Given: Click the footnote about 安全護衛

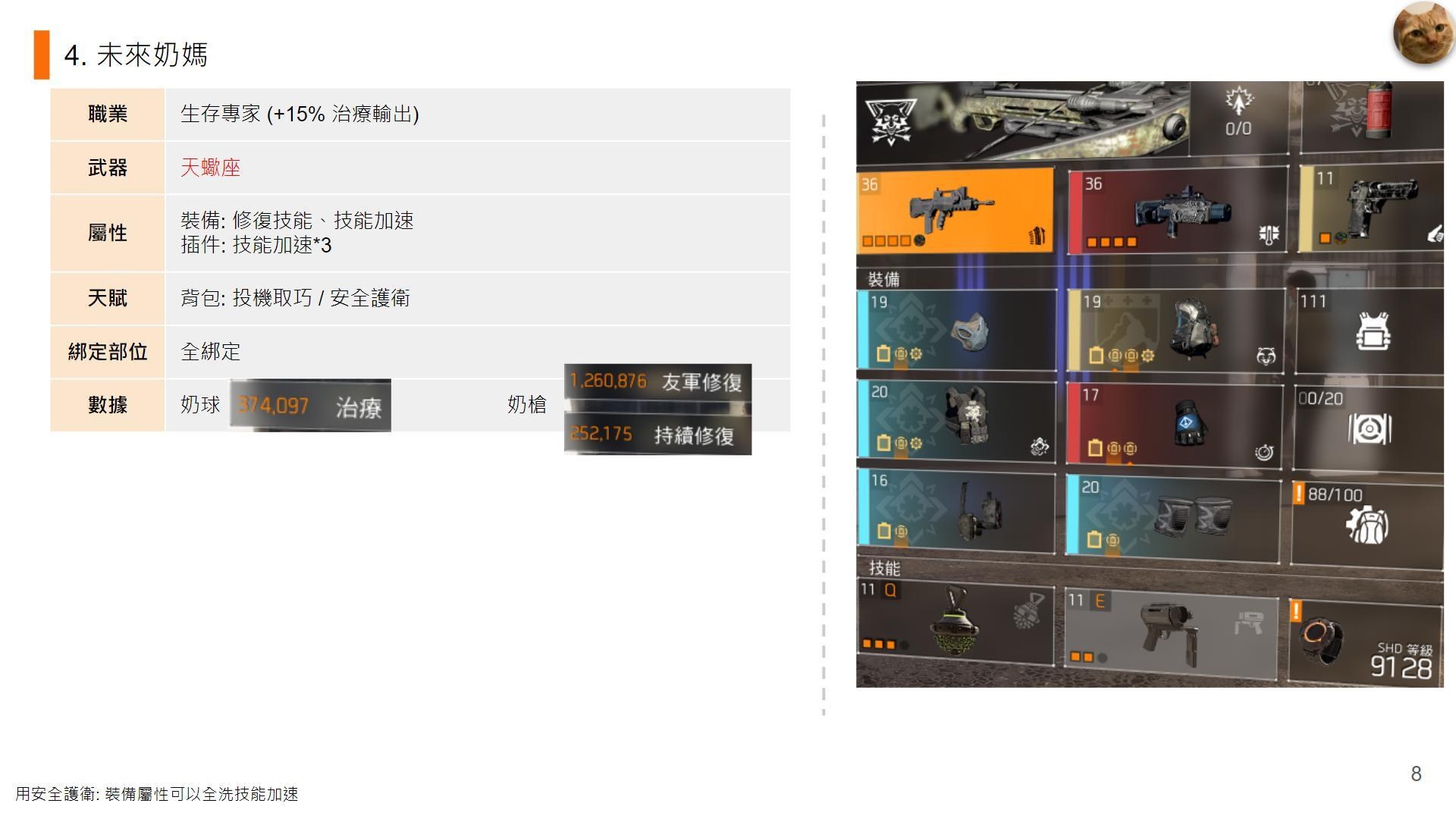Looking at the screenshot, I should click(x=156, y=794).
